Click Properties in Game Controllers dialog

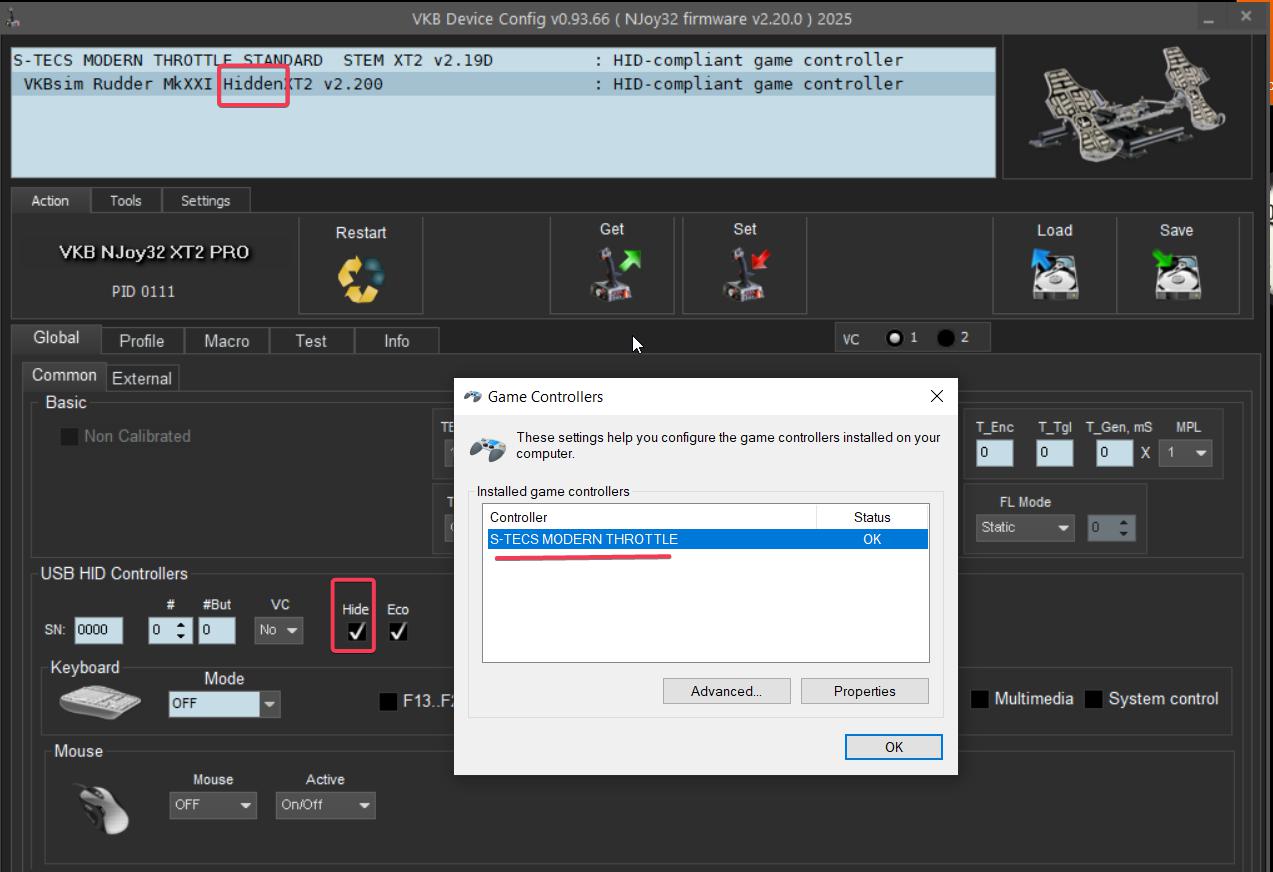coord(865,691)
